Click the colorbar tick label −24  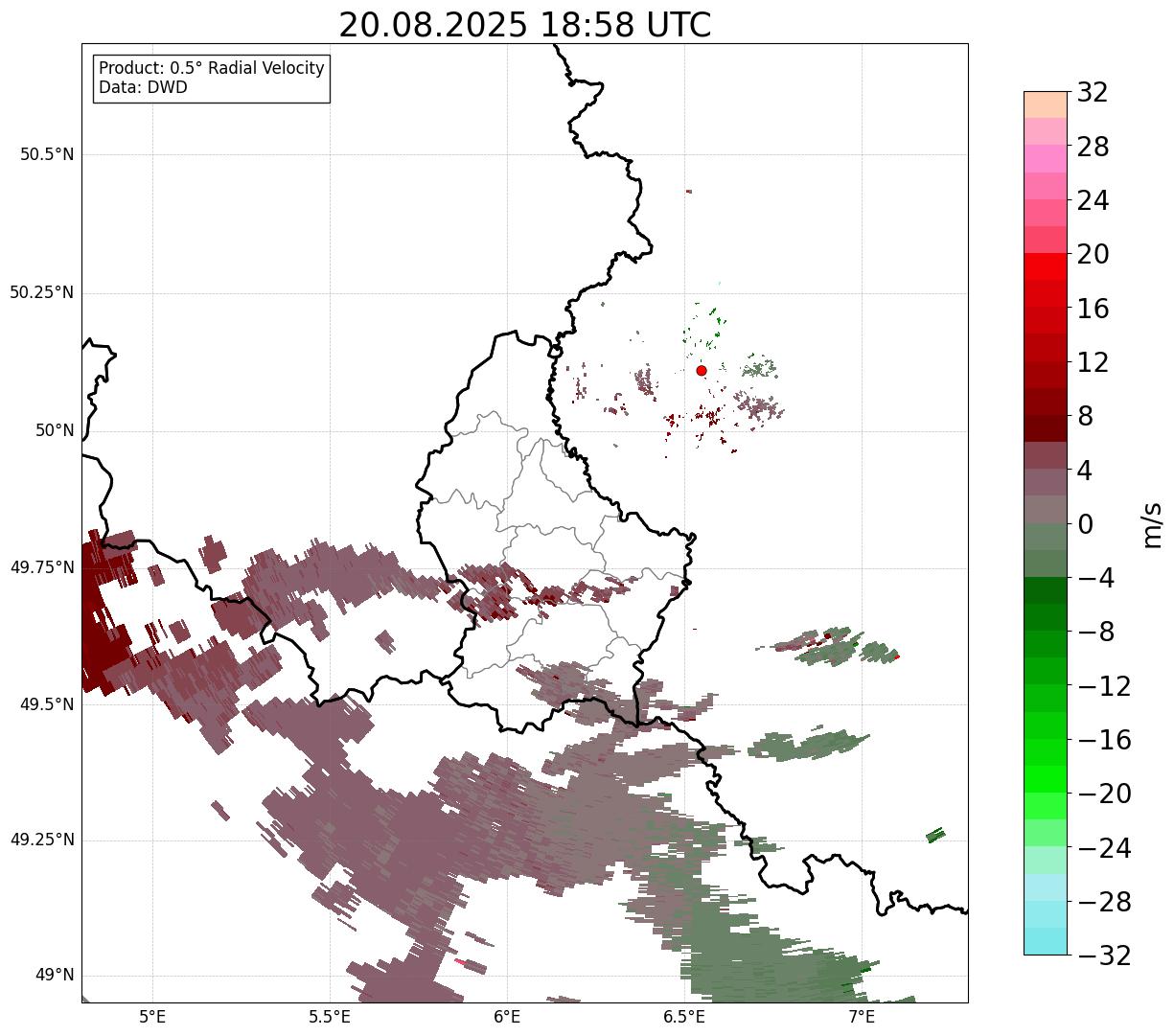click(x=1104, y=848)
